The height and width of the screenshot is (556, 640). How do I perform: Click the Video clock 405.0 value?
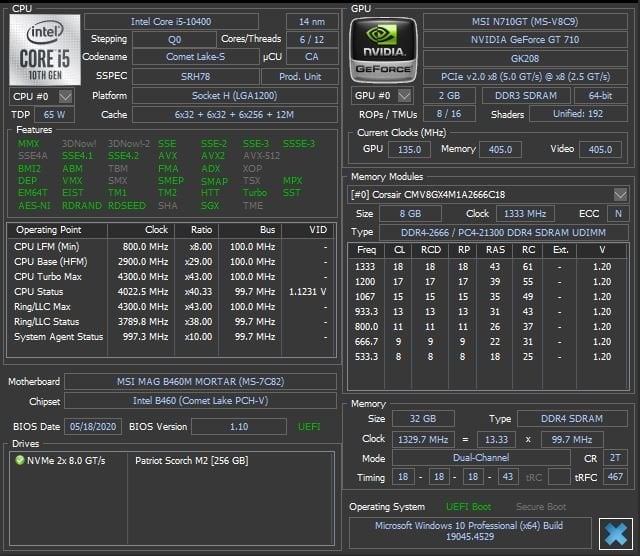pyautogui.click(x=600, y=149)
